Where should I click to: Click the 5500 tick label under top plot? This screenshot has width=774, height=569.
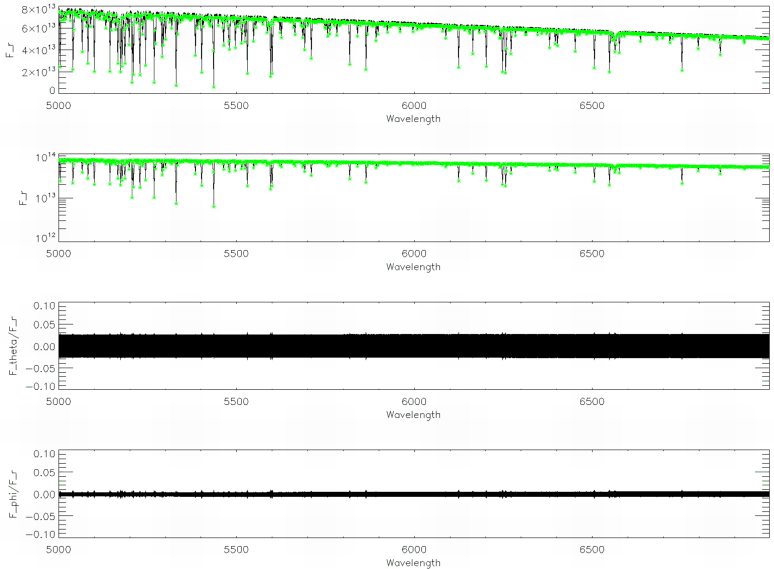point(236,105)
